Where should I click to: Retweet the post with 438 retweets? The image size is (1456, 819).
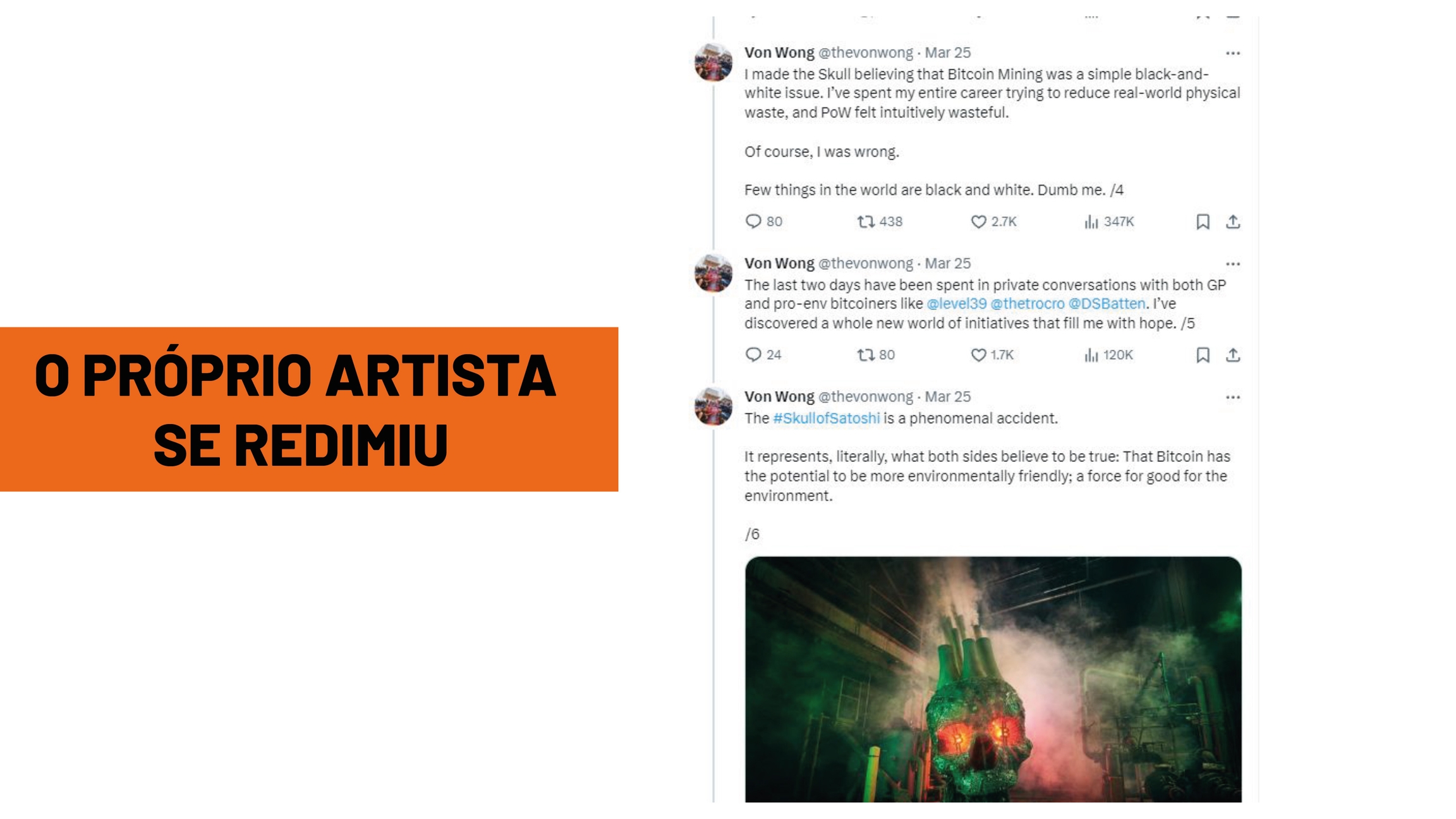pyautogui.click(x=880, y=222)
